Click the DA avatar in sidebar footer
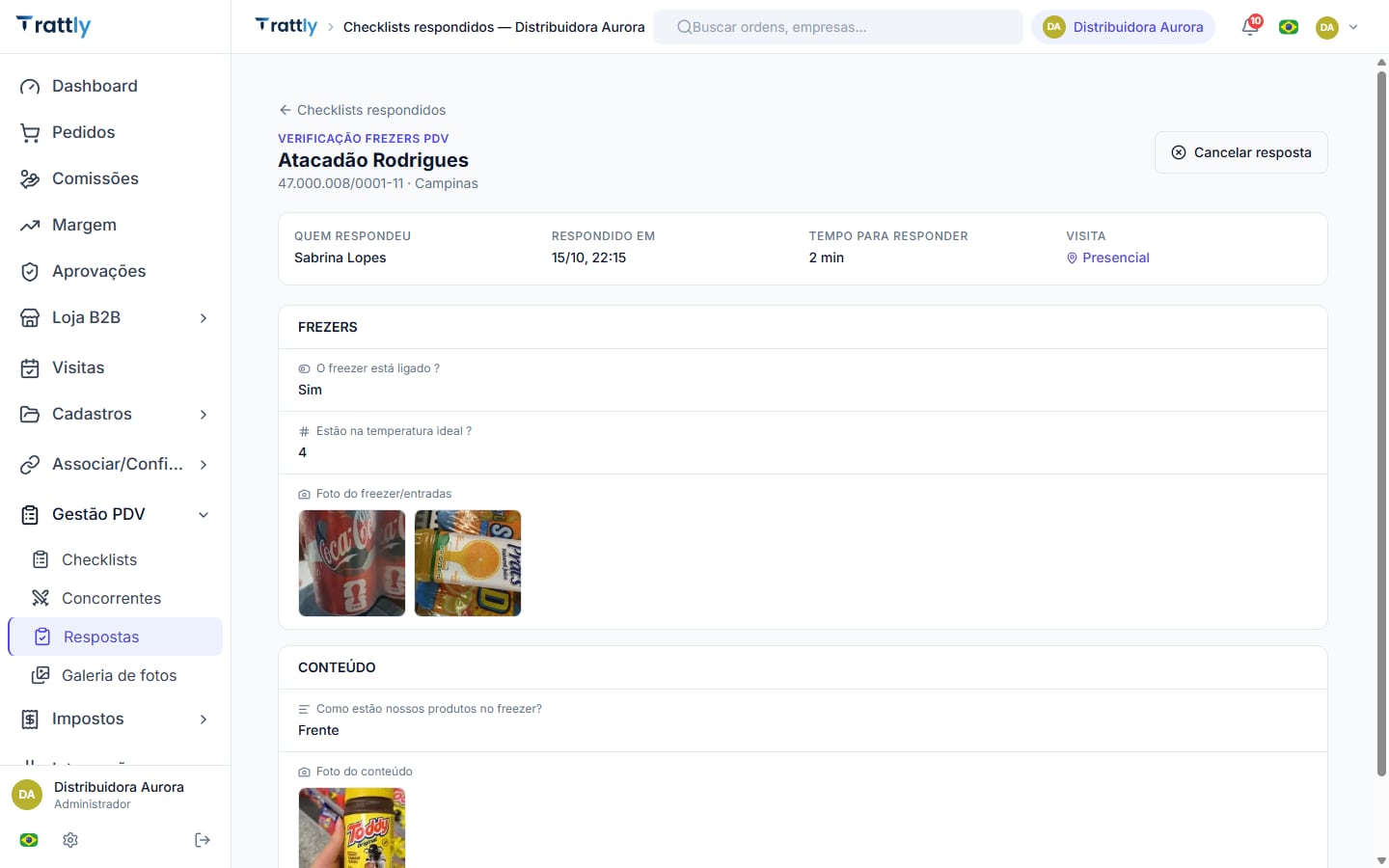Image resolution: width=1389 pixels, height=868 pixels. pyautogui.click(x=27, y=795)
